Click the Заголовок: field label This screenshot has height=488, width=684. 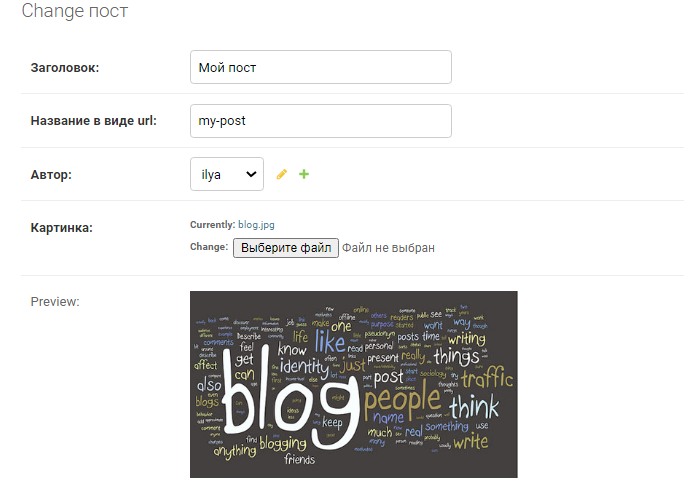pyautogui.click(x=65, y=68)
